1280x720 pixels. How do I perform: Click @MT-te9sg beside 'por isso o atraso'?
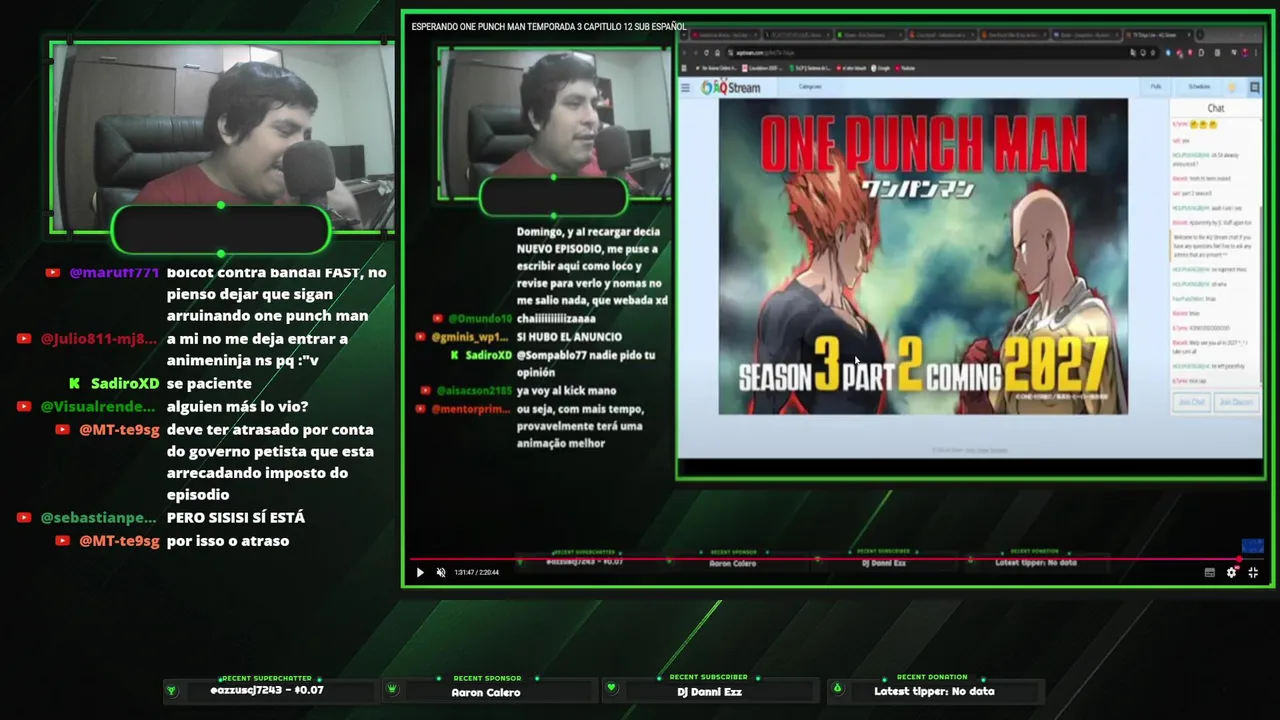119,540
